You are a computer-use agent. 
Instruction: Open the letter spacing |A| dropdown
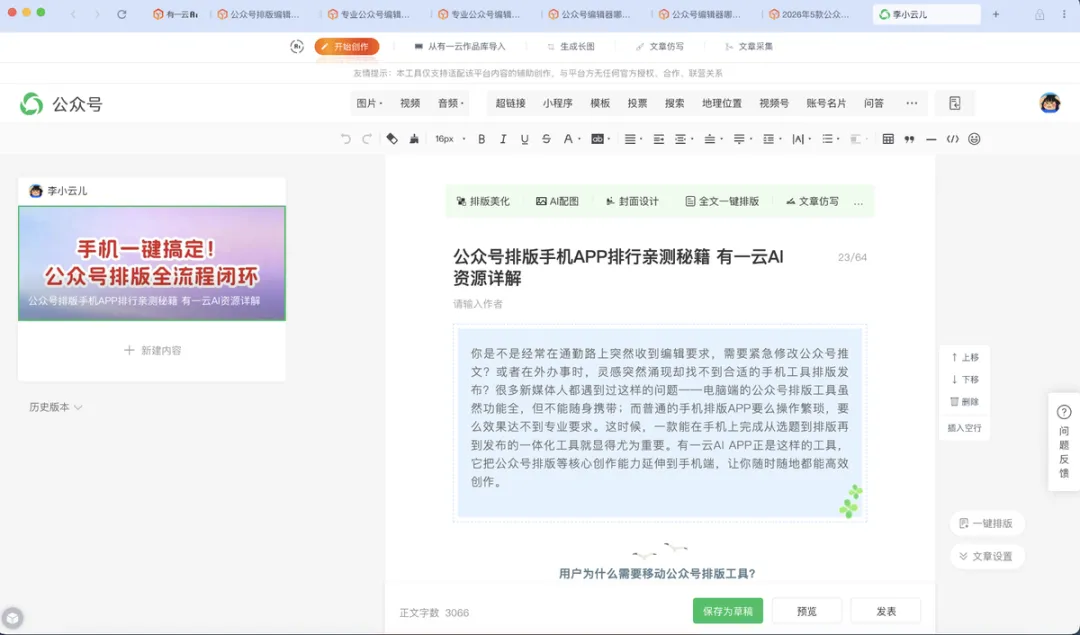[800, 139]
